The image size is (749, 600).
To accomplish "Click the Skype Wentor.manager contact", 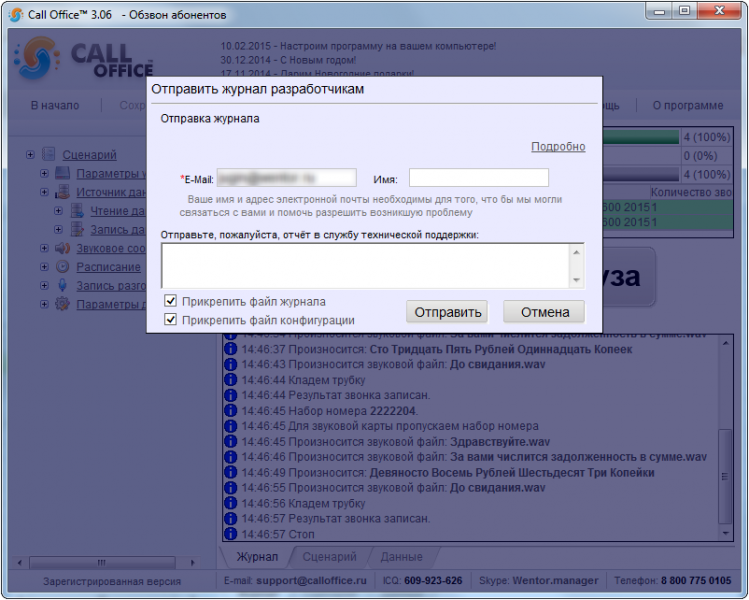I will pos(538,580).
